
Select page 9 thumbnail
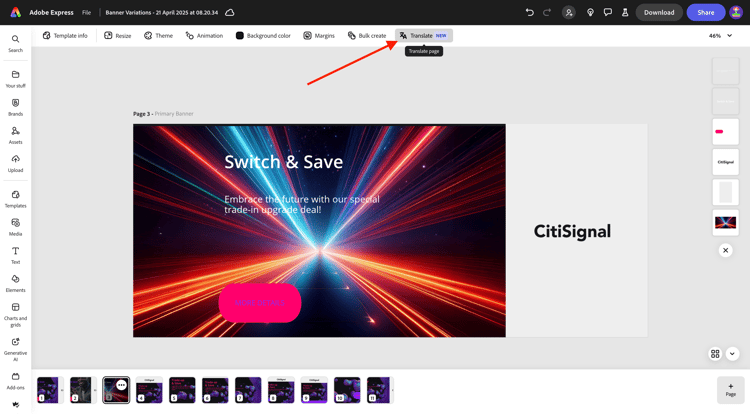click(x=314, y=390)
